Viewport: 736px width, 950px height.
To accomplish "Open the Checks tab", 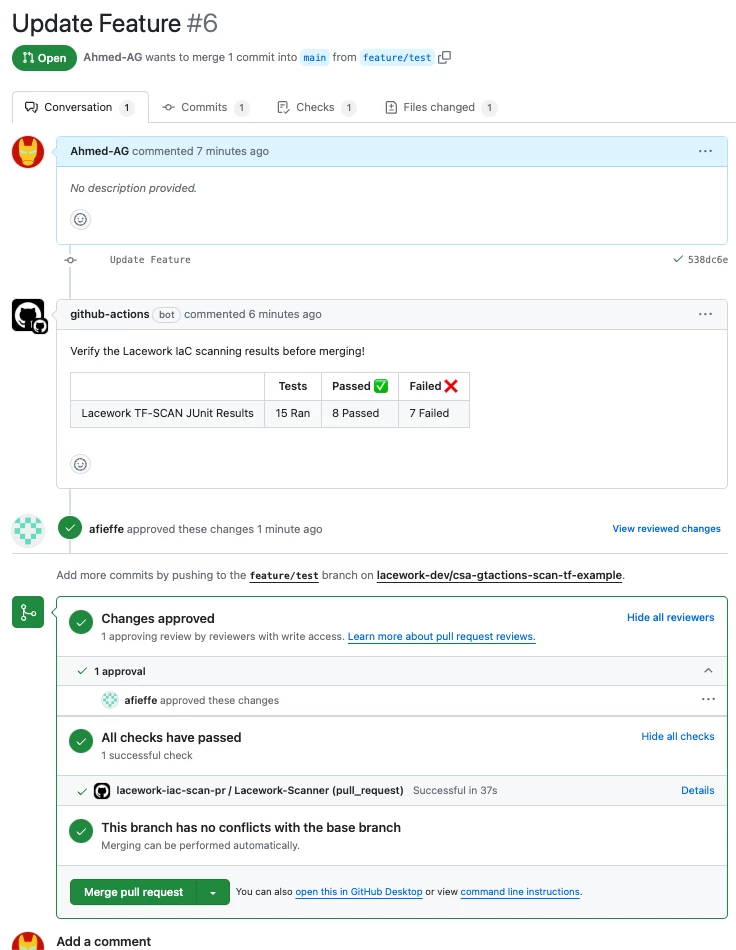I will [x=316, y=107].
